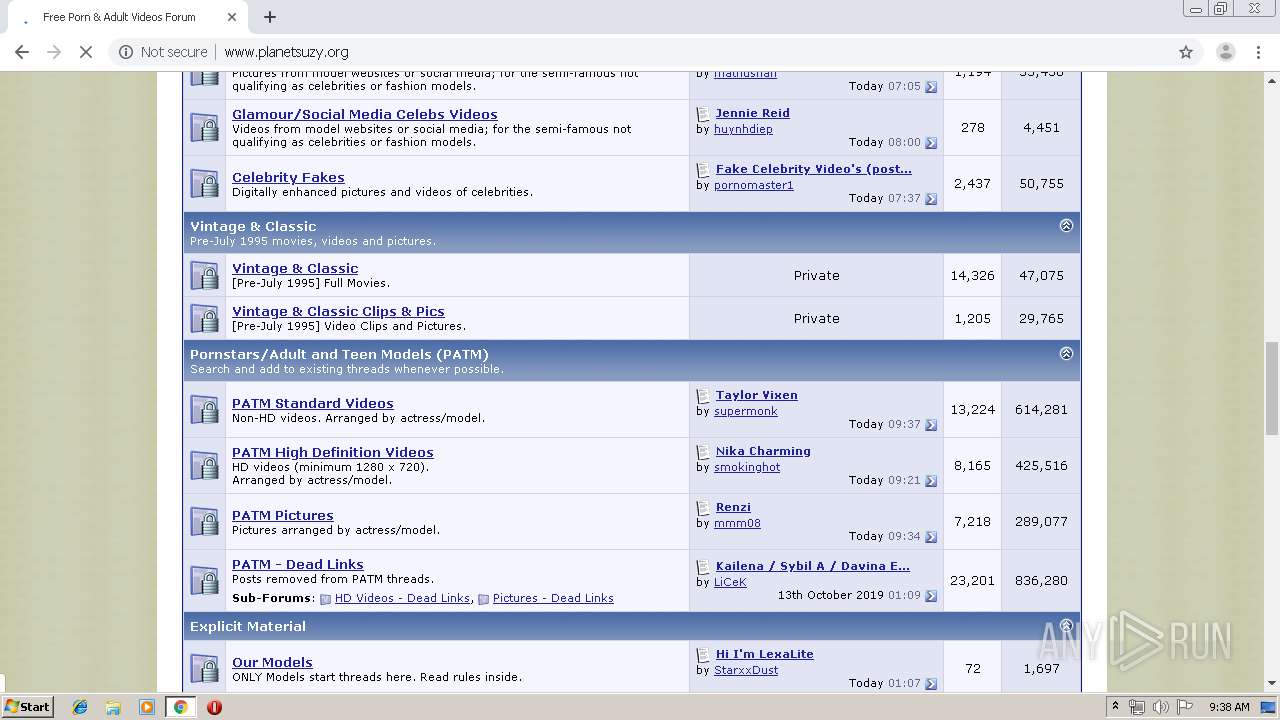This screenshot has height=720, width=1280.
Task: Open PATM - Dead Links forum
Action: pos(298,564)
